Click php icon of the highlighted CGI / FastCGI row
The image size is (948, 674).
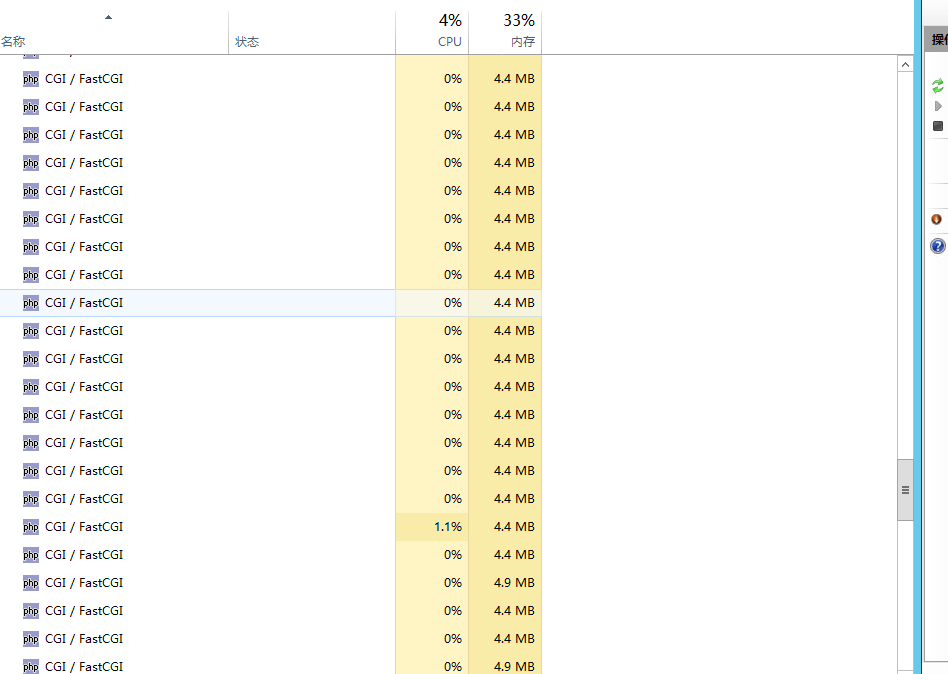tap(31, 303)
